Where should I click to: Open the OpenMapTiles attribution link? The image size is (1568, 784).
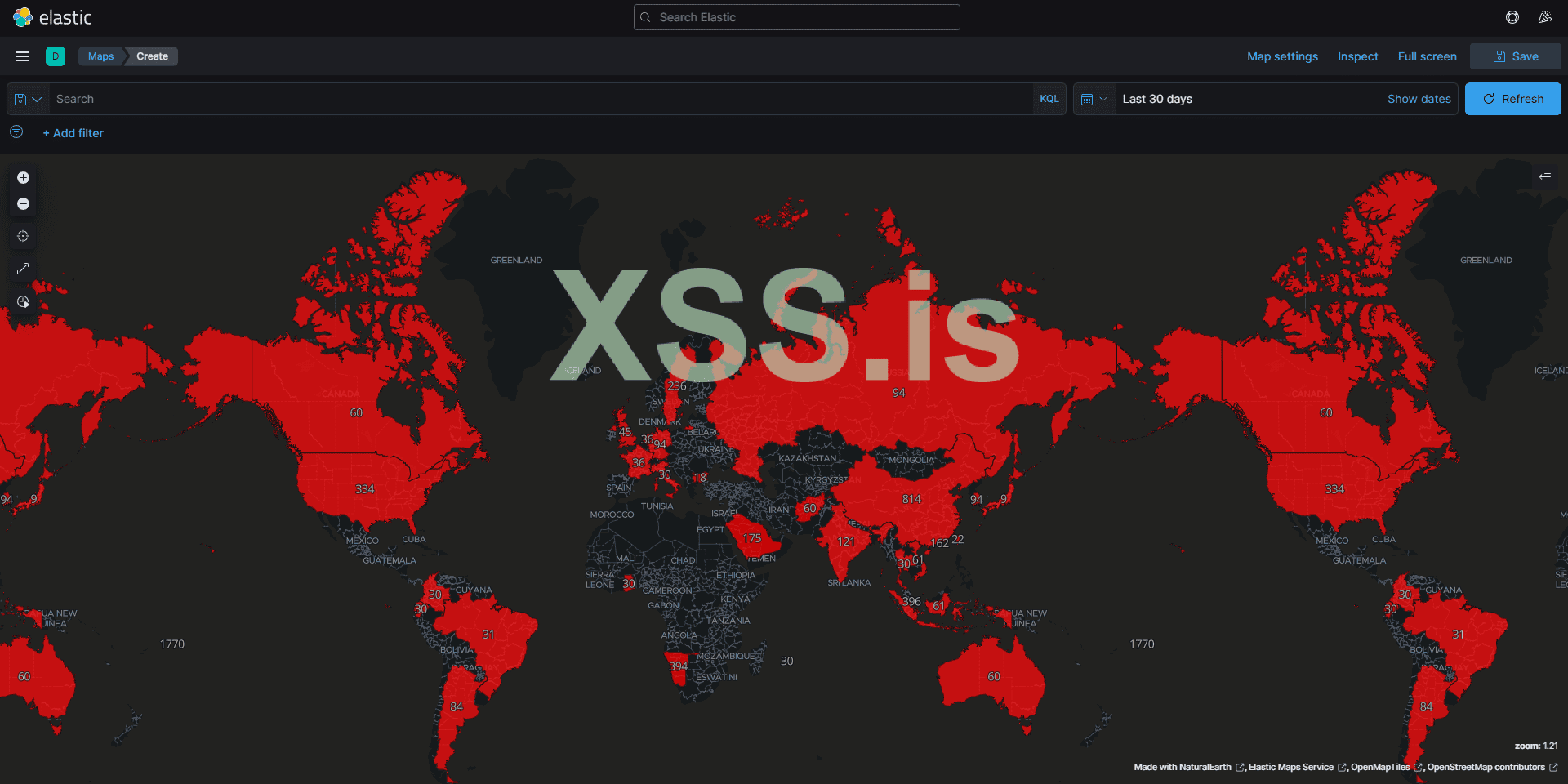click(x=1386, y=768)
